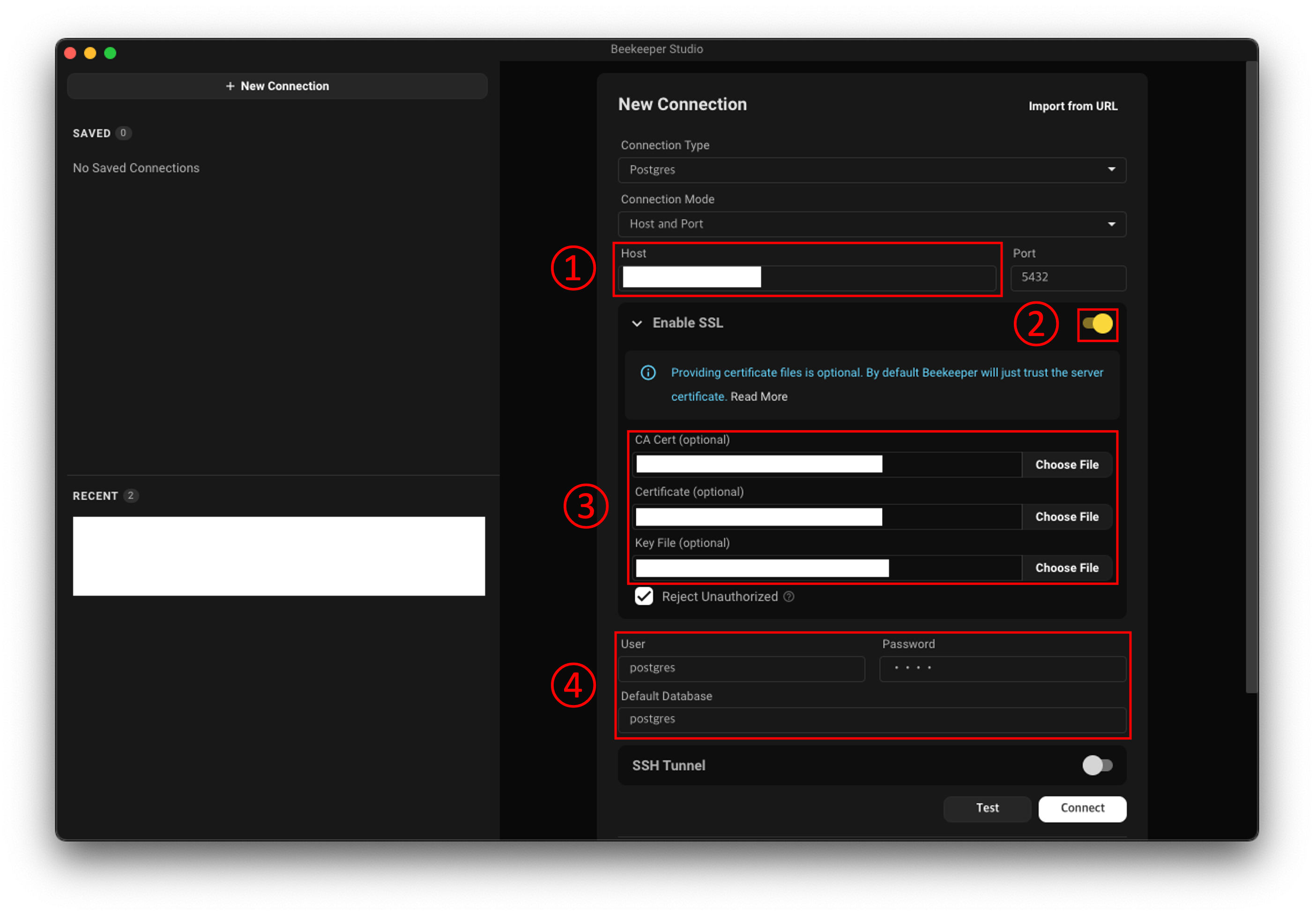
Task: Turn off the Enable SSL toggle
Action: click(x=1097, y=324)
